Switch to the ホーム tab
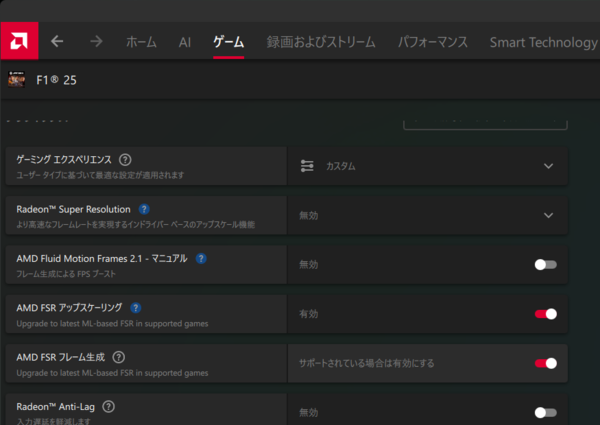600x425 pixels. [x=141, y=42]
